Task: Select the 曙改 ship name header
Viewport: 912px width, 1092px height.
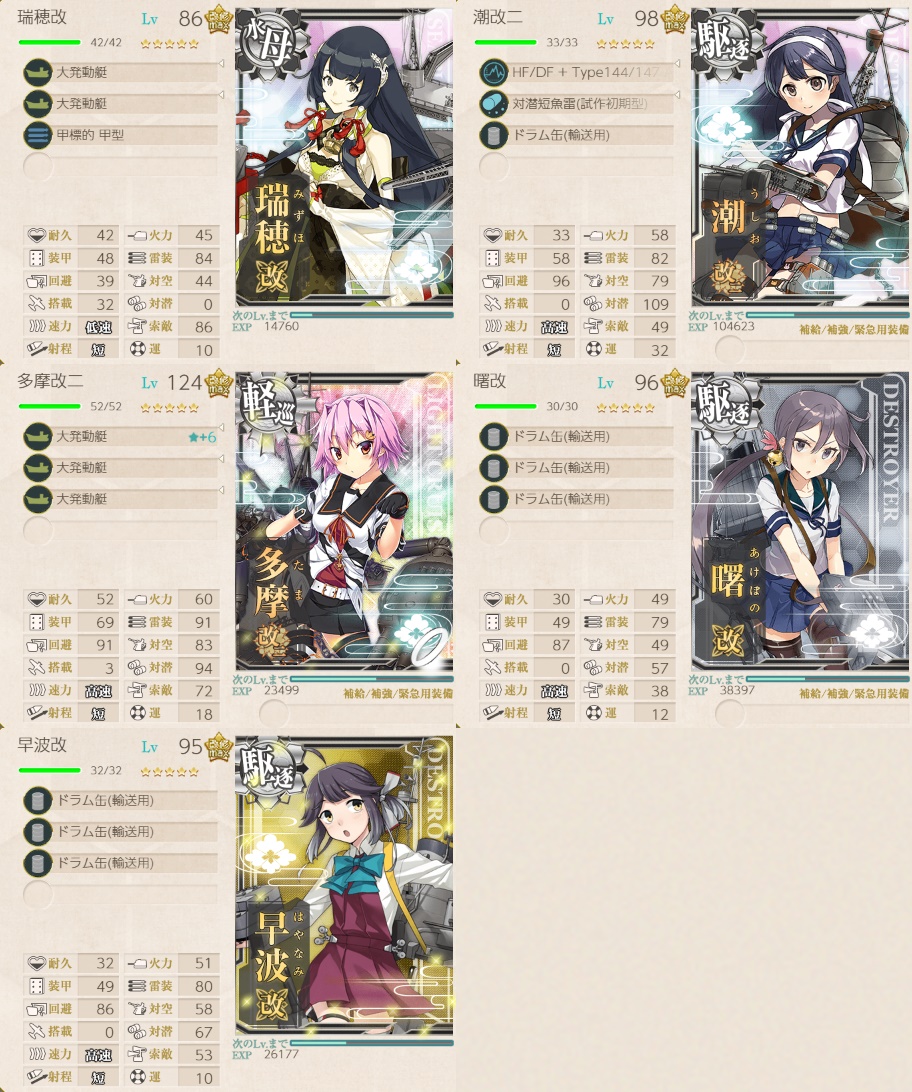Action: coord(489,381)
